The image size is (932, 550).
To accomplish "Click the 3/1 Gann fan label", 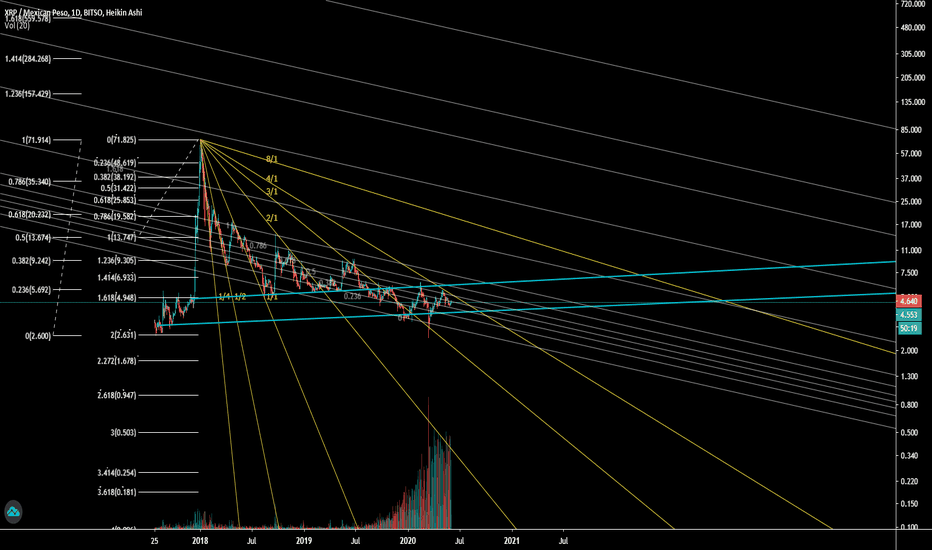I will (272, 192).
